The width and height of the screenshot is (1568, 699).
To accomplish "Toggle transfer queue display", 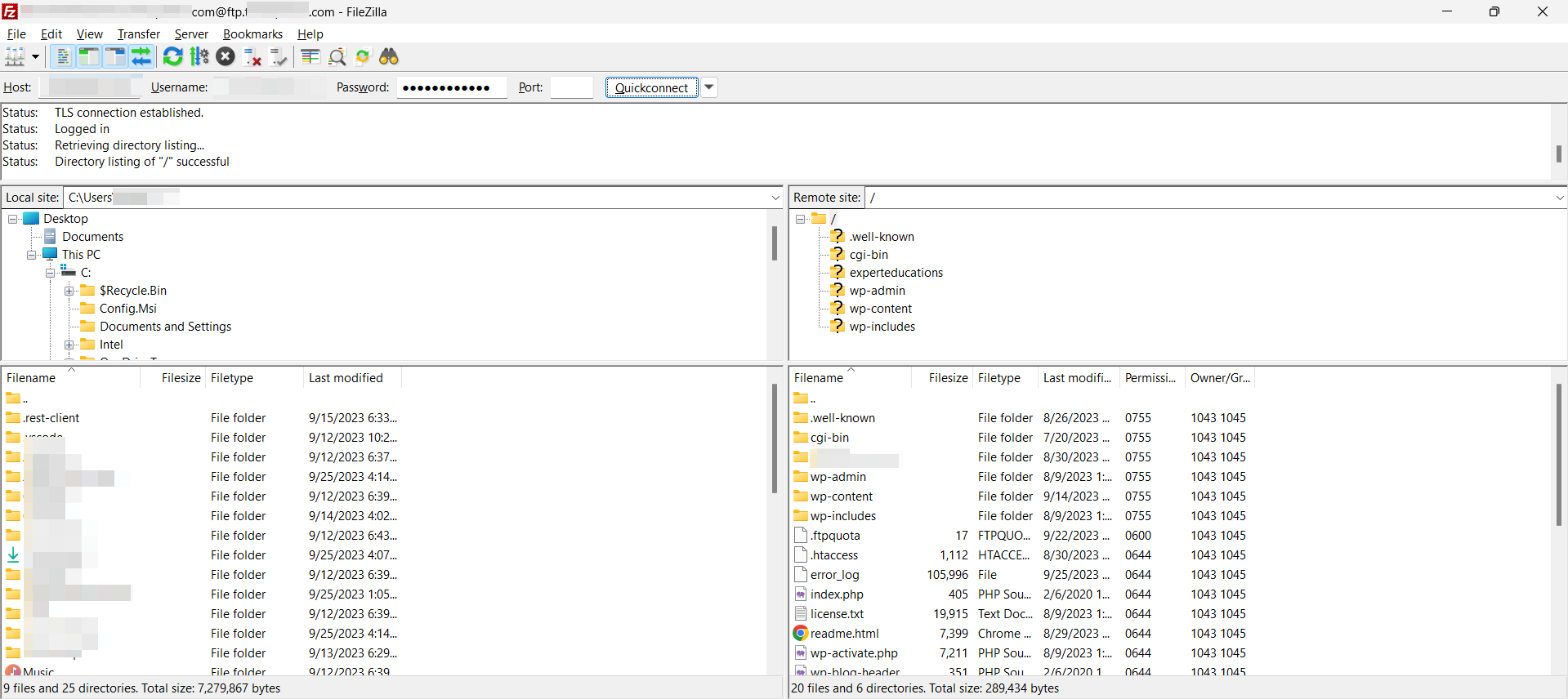I will point(141,56).
